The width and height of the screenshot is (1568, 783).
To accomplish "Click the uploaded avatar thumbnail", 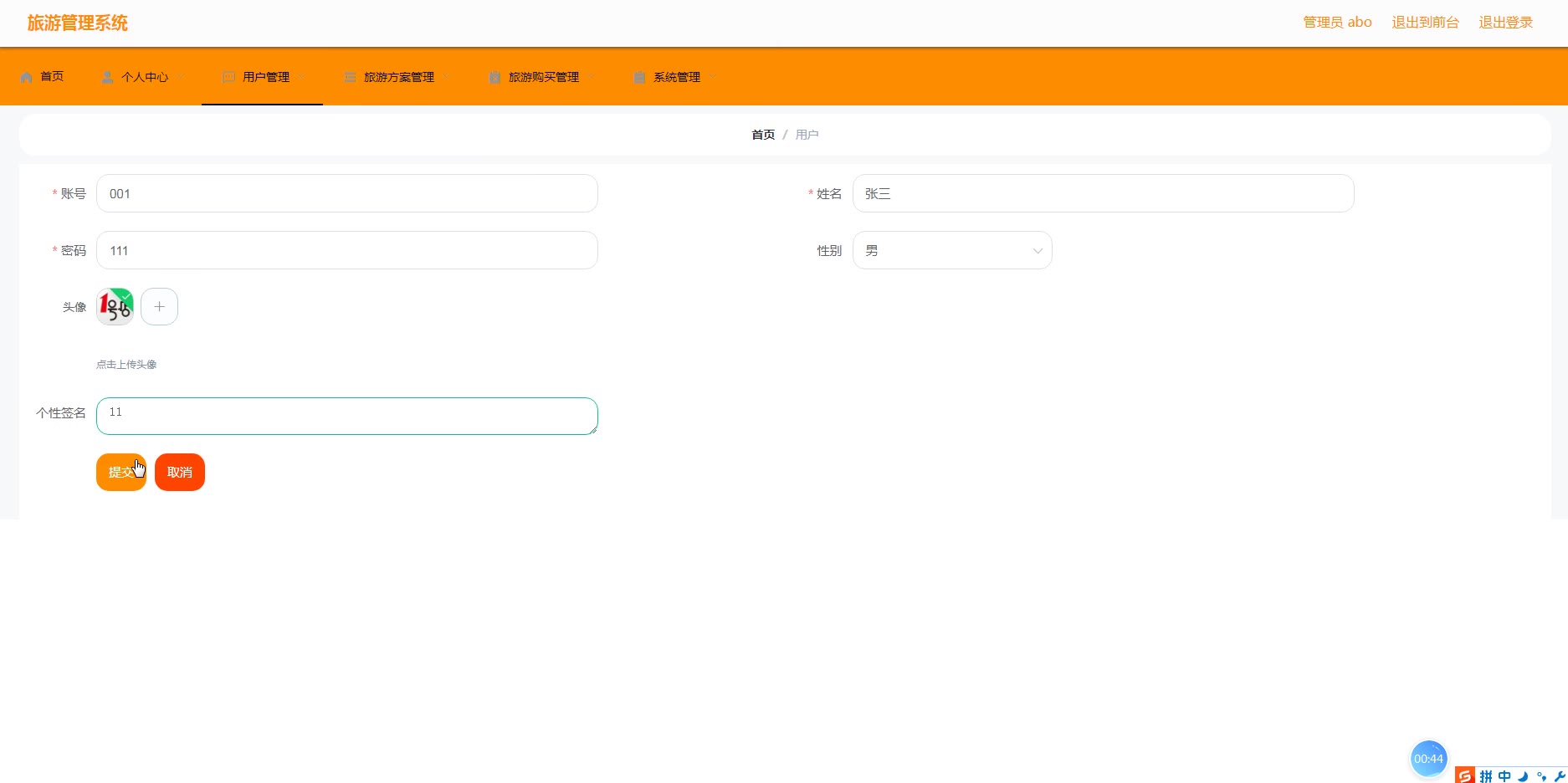I will point(115,306).
